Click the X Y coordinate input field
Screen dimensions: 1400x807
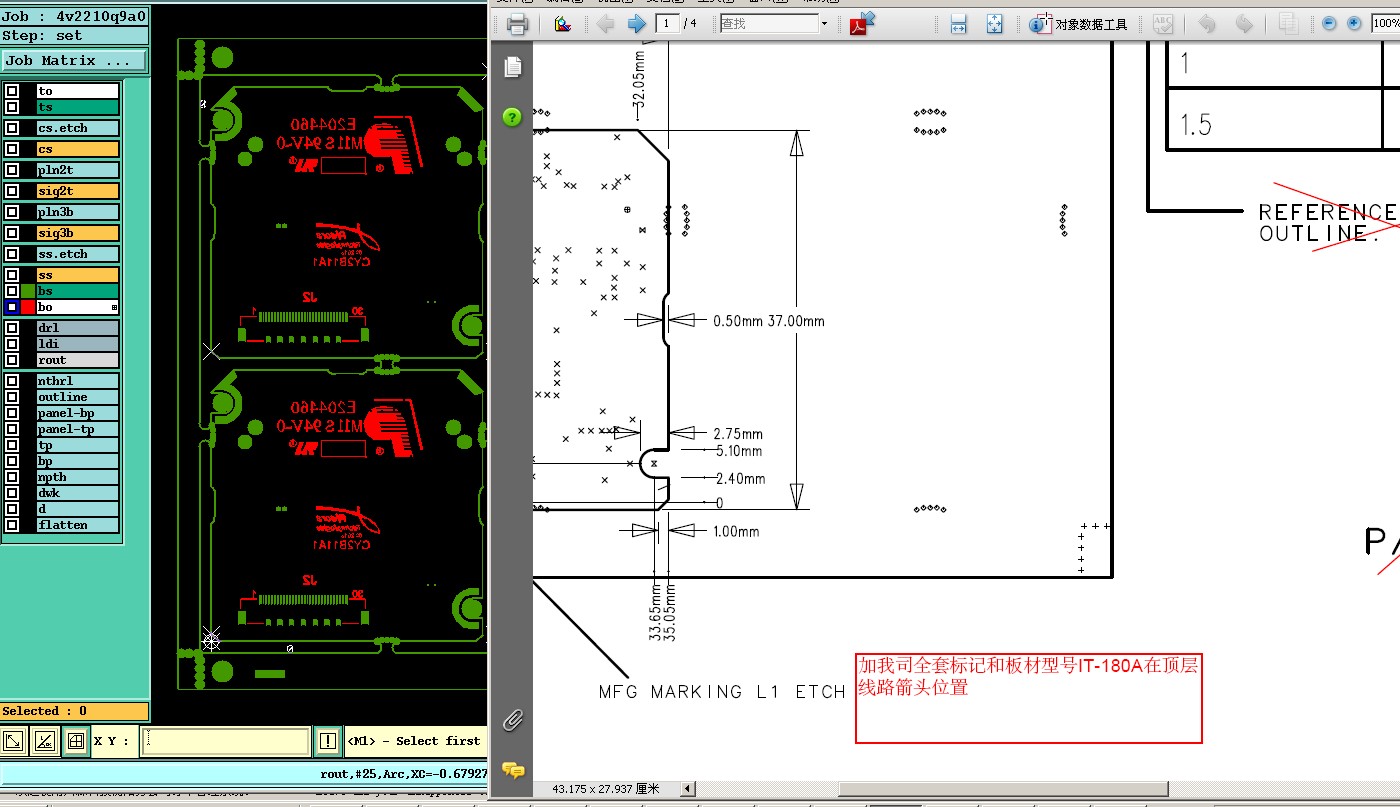click(225, 741)
